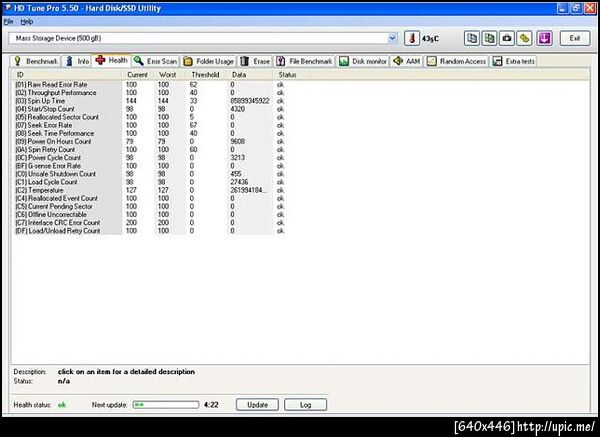Screen dimensions: 600x437
Task: Click the Benchmark tab bulb icon
Action: pyautogui.click(x=17, y=61)
